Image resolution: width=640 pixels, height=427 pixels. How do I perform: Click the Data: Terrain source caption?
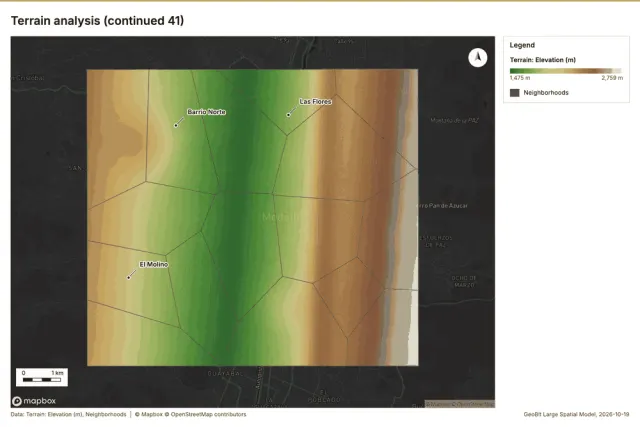(69, 414)
